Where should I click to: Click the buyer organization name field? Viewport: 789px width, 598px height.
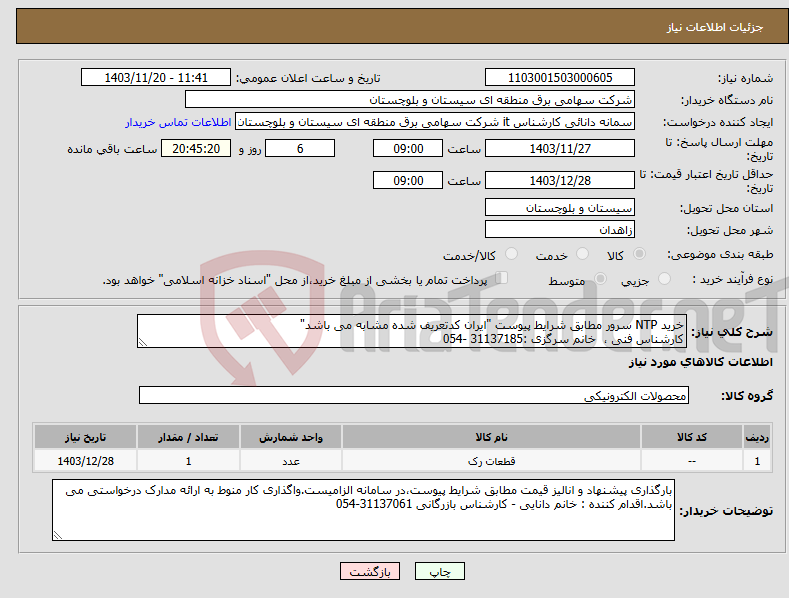(x=410, y=100)
